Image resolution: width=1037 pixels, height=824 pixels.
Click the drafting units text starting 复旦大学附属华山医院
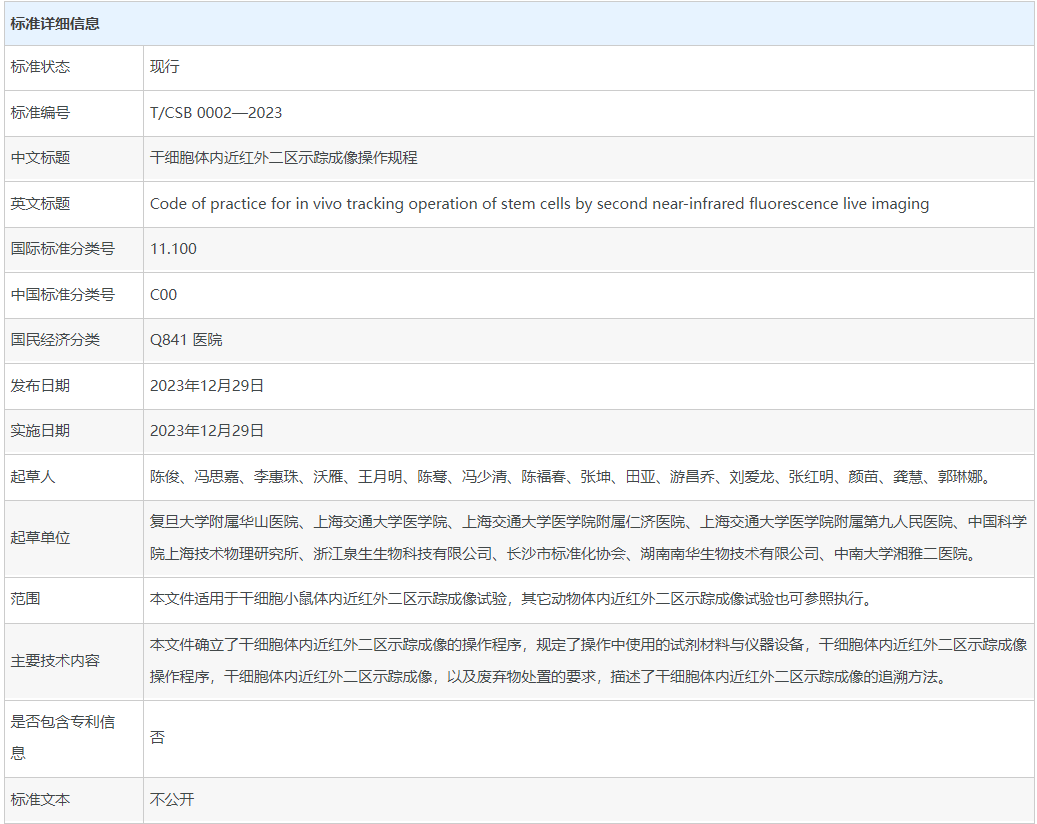(x=587, y=537)
